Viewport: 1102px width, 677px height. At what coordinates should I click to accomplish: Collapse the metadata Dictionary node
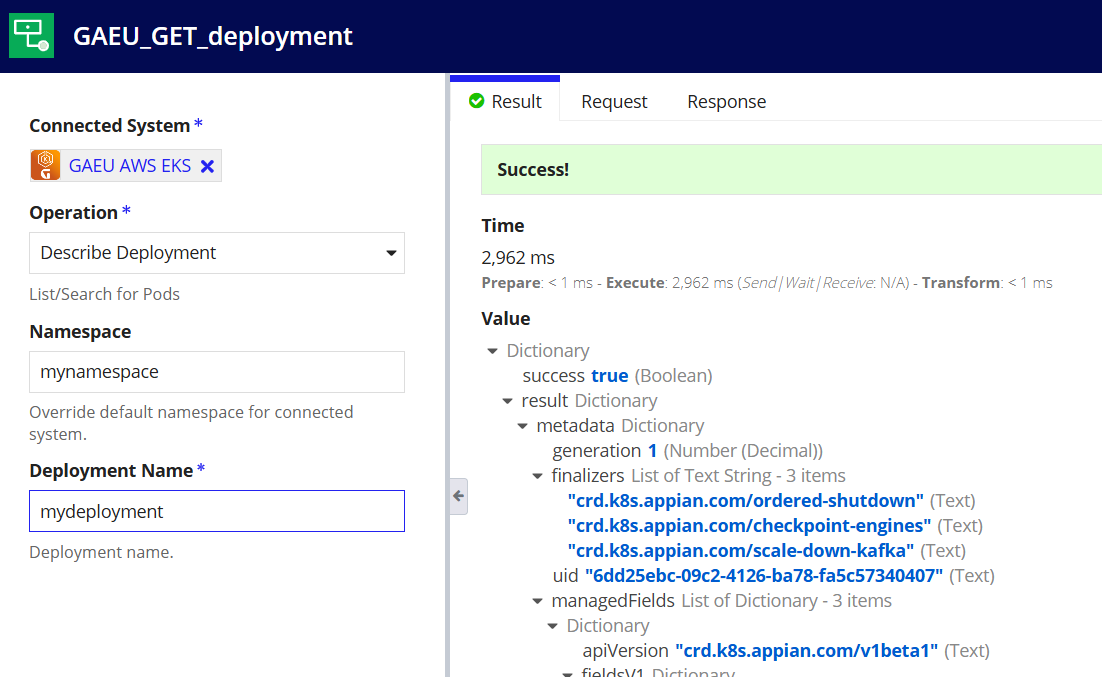tap(522, 426)
